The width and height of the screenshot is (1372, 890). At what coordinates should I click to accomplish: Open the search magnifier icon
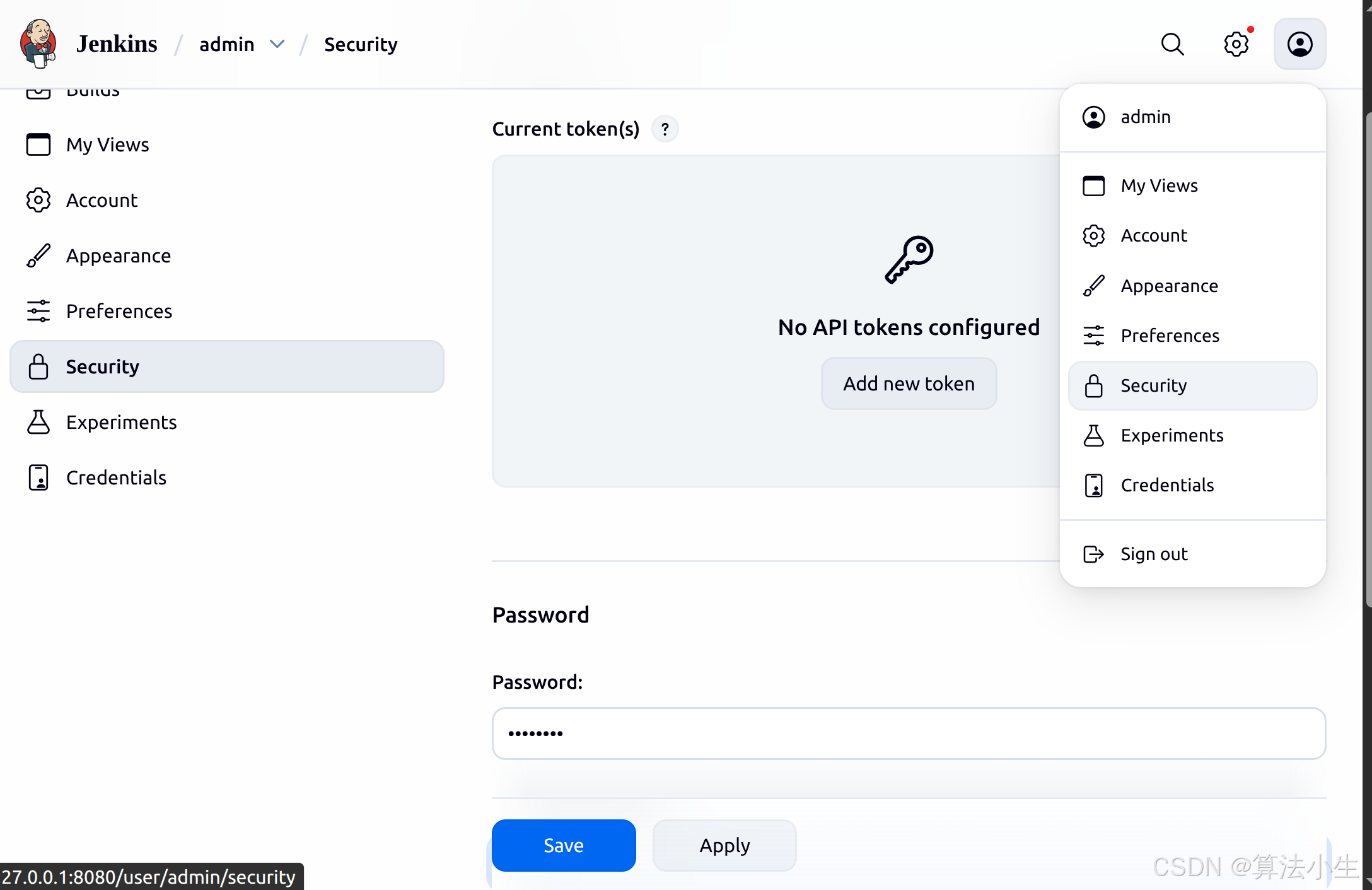pyautogui.click(x=1172, y=44)
